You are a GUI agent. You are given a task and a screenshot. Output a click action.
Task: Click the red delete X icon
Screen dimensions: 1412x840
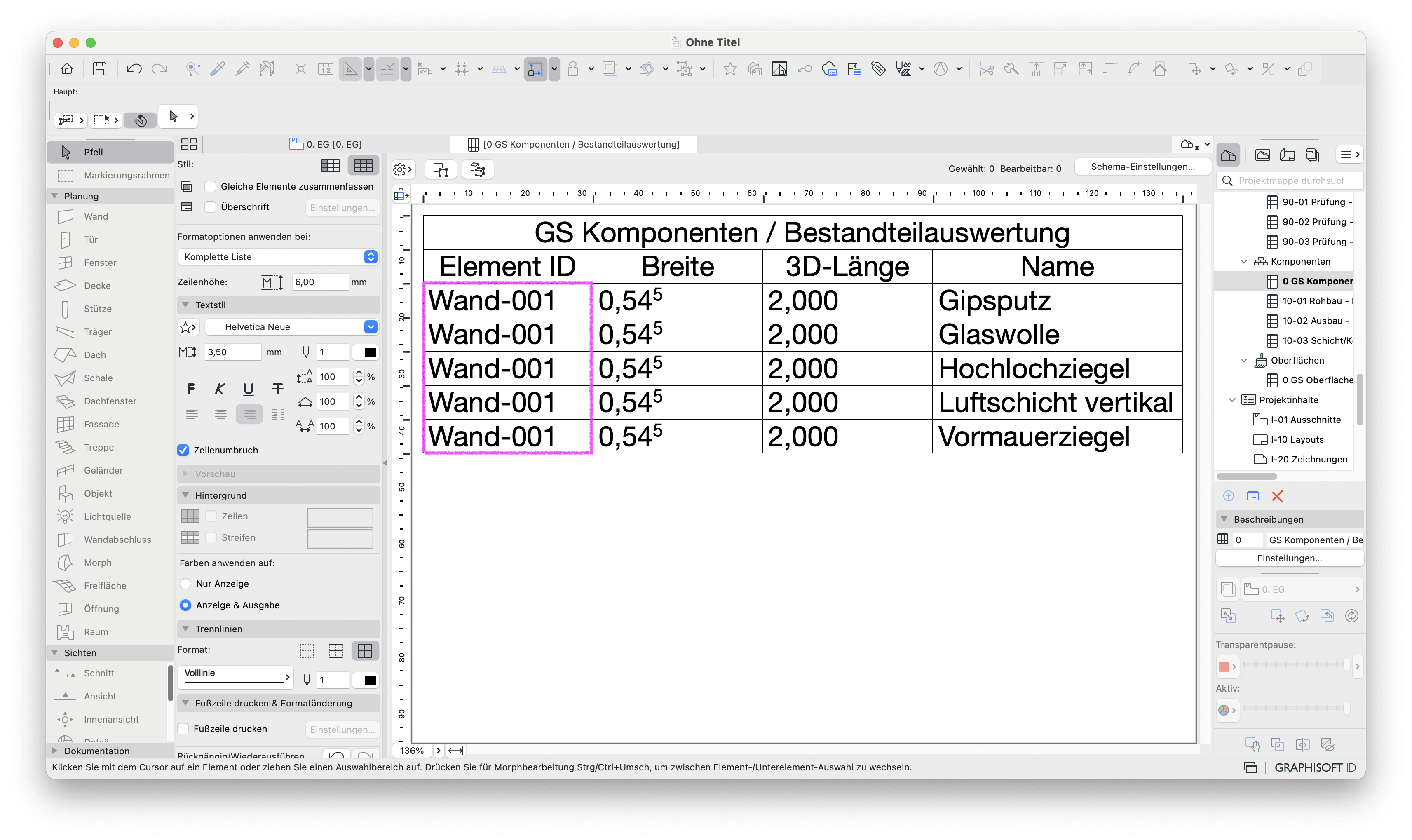point(1277,496)
